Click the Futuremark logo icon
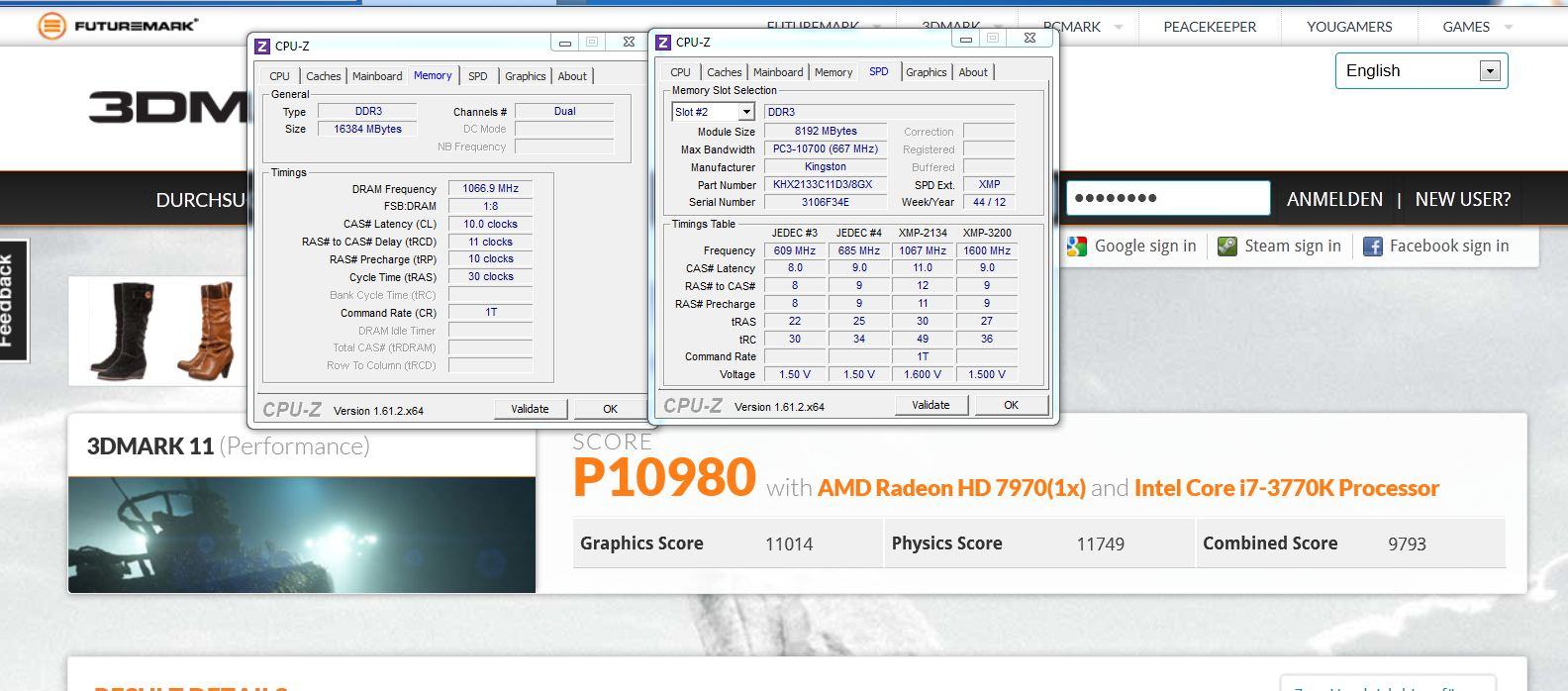1568x691 pixels. pyautogui.click(x=51, y=26)
